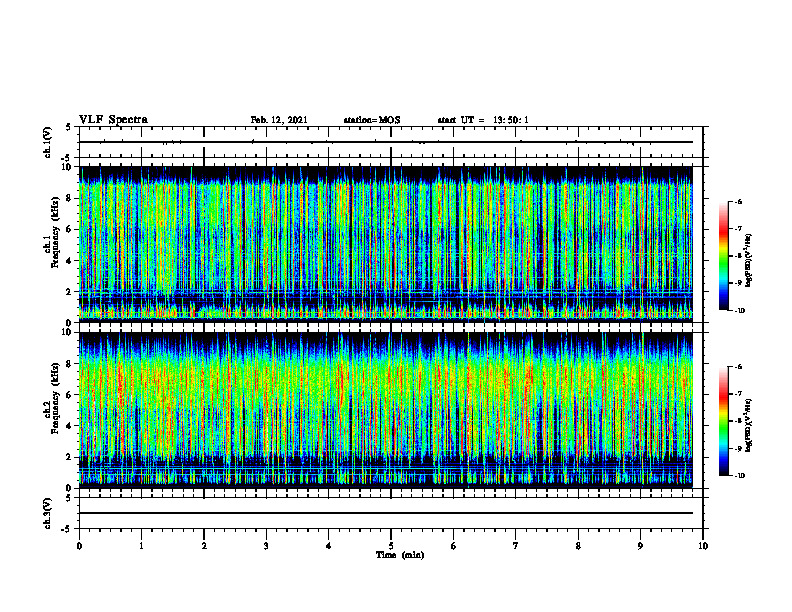
Task: Click the ch.1 voltage waveform trace
Action: click(x=386, y=142)
